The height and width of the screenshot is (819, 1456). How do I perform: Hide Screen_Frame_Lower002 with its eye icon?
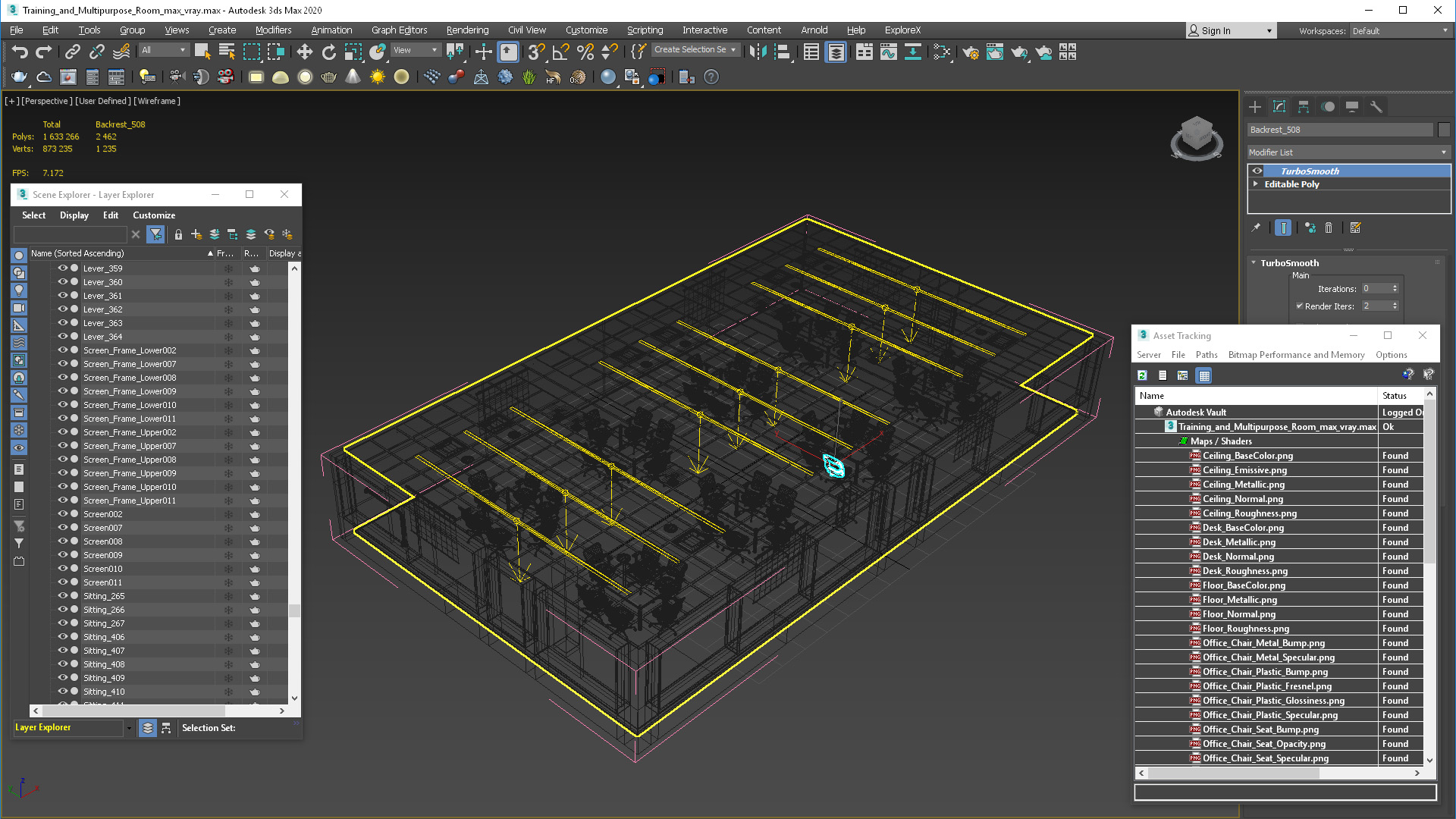point(63,350)
